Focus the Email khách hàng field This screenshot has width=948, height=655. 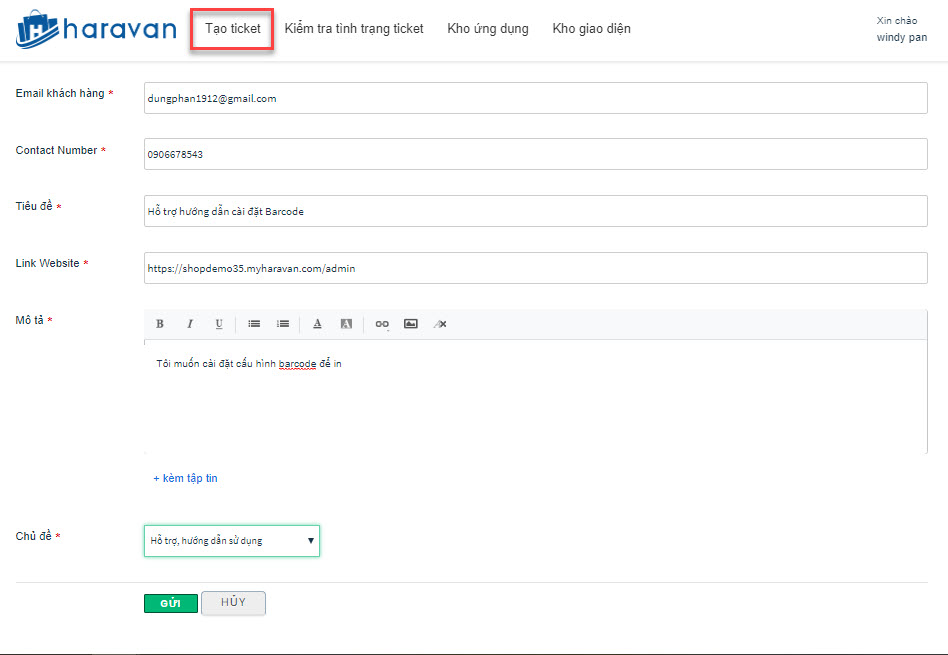[536, 98]
